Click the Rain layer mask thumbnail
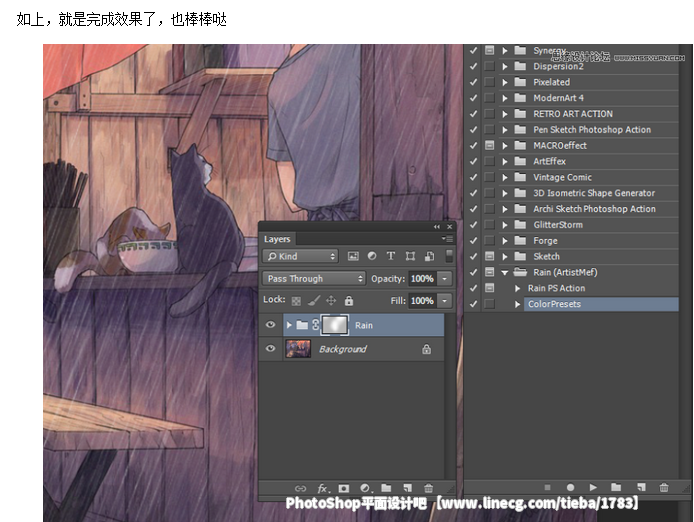This screenshot has height=522, width=694. (x=335, y=325)
